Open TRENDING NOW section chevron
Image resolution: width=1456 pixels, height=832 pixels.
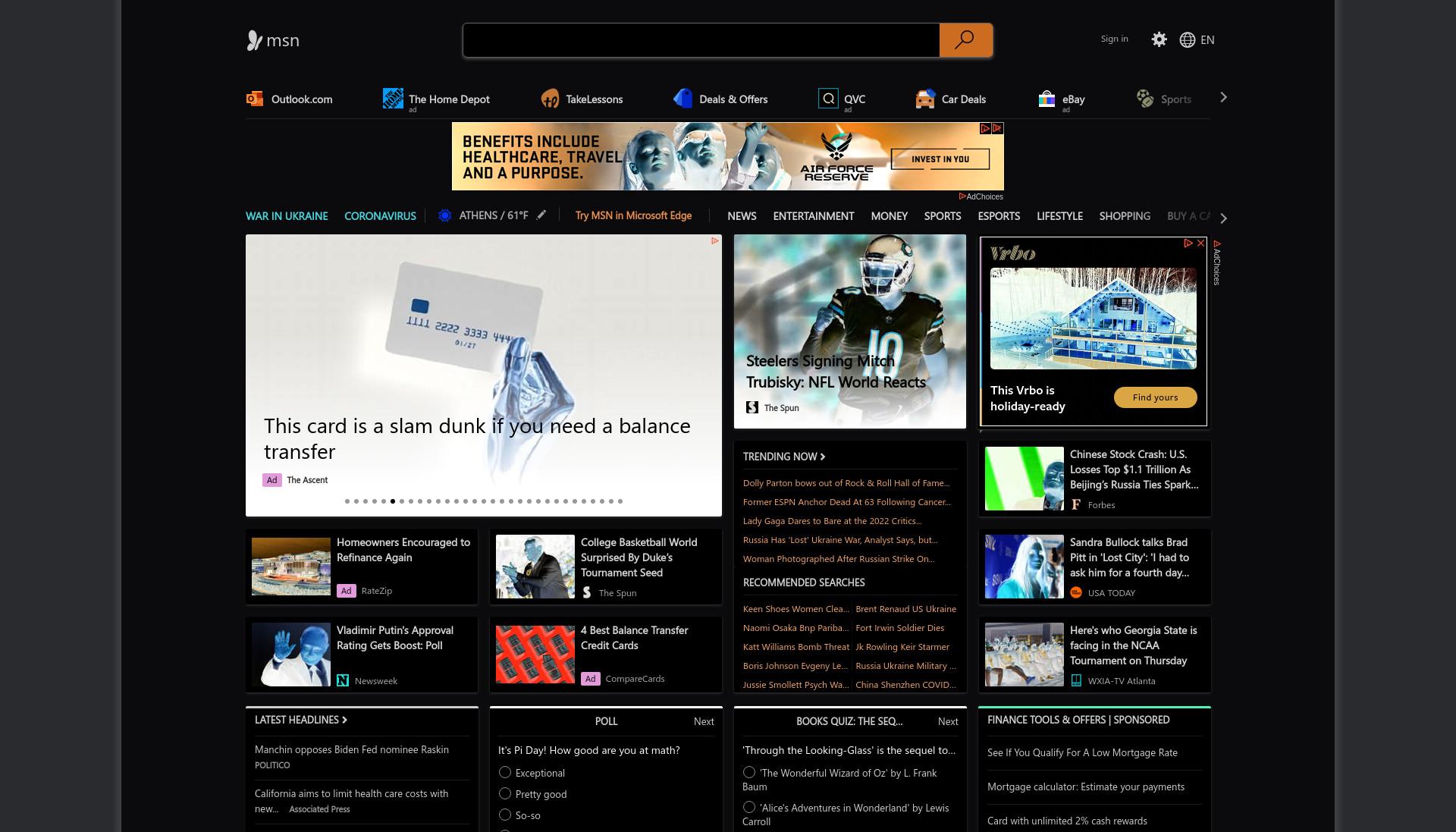tap(823, 457)
